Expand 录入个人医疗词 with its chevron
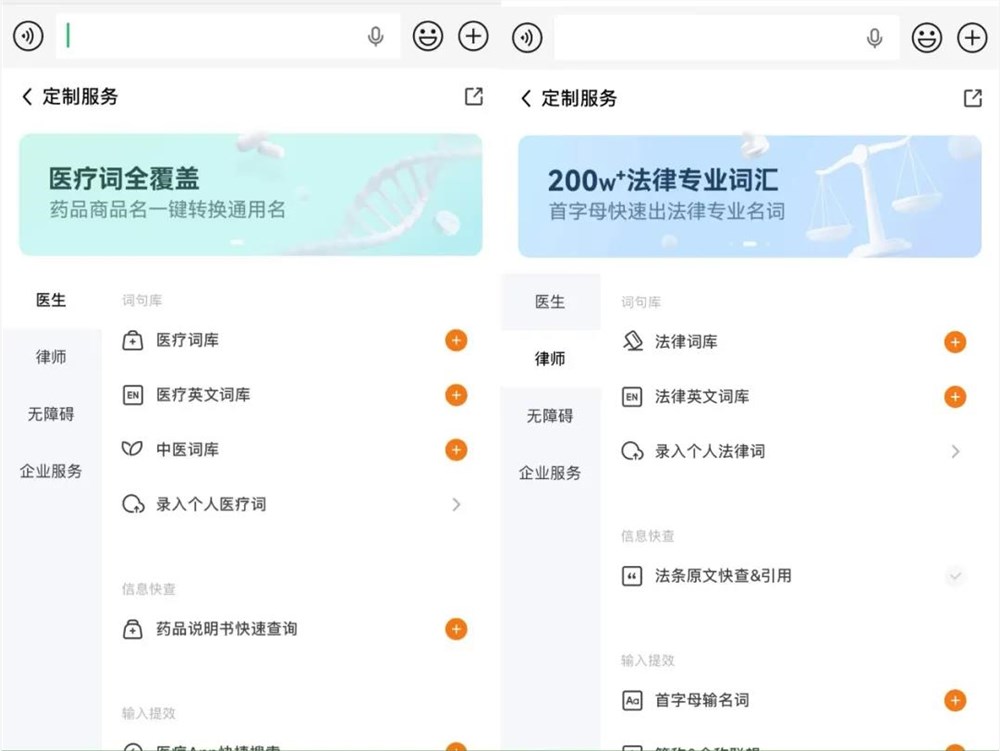Image resolution: width=1000 pixels, height=751 pixels. click(456, 504)
